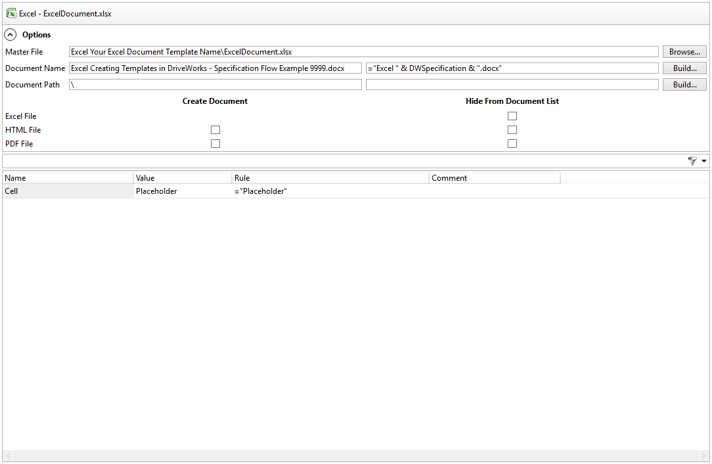This screenshot has height=464, width=712.
Task: Select the Cell row in the list
Action: pos(67,191)
